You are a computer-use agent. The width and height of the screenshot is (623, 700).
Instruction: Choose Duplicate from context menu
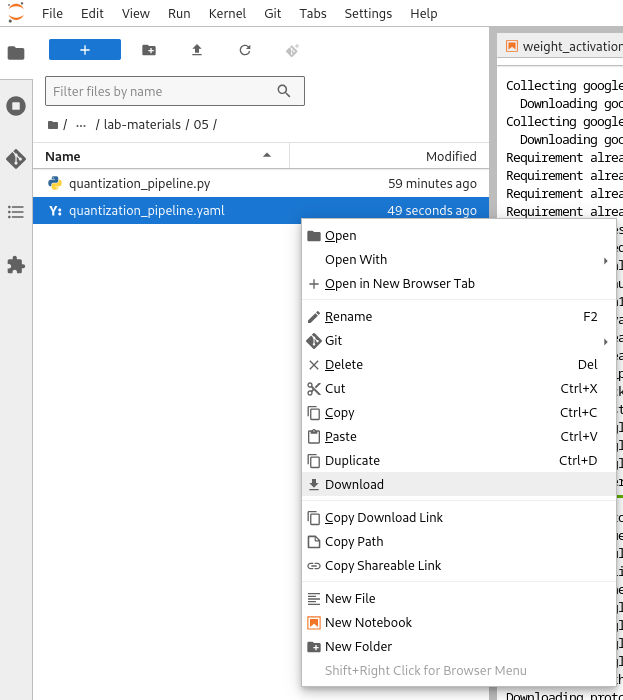pos(459,461)
